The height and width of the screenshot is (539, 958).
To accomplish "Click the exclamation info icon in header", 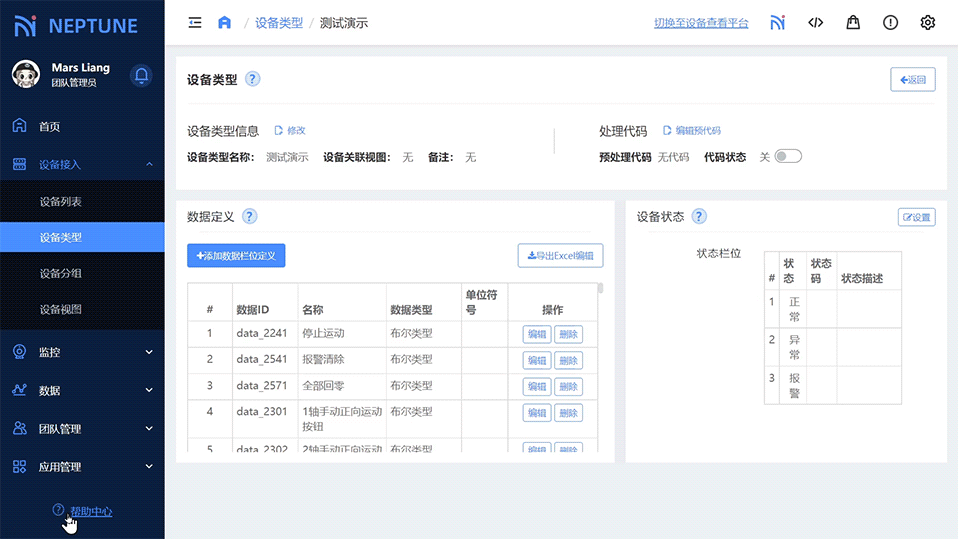I will coord(890,22).
